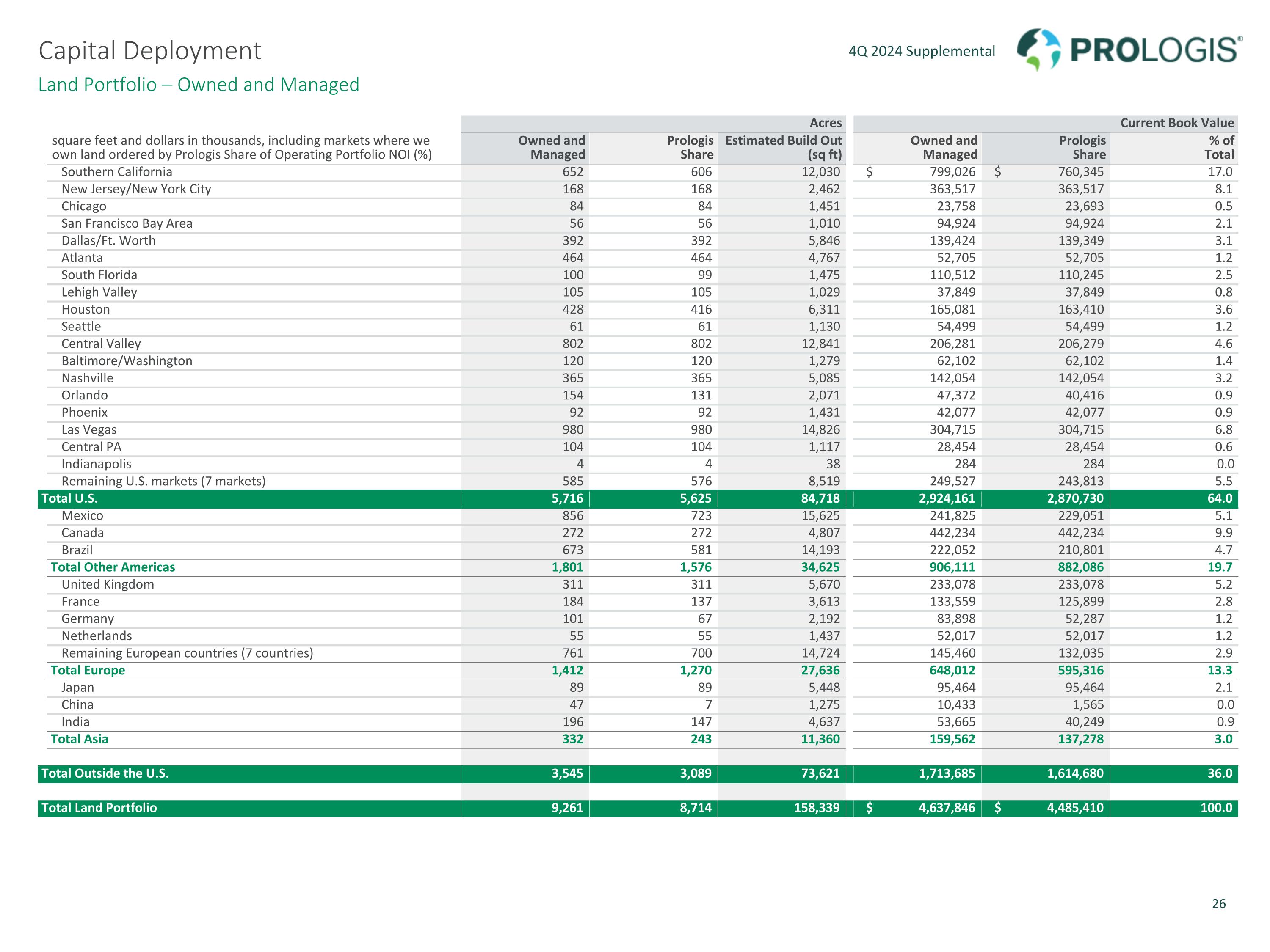Click the Capital Deployment page title

[150, 50]
